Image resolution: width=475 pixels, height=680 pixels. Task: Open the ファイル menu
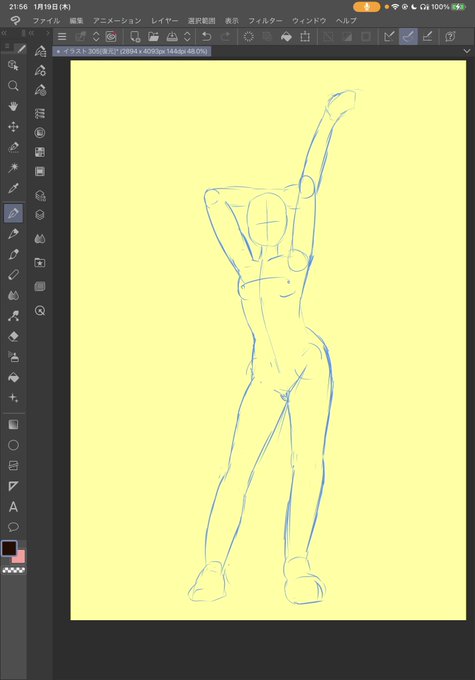click(x=46, y=21)
